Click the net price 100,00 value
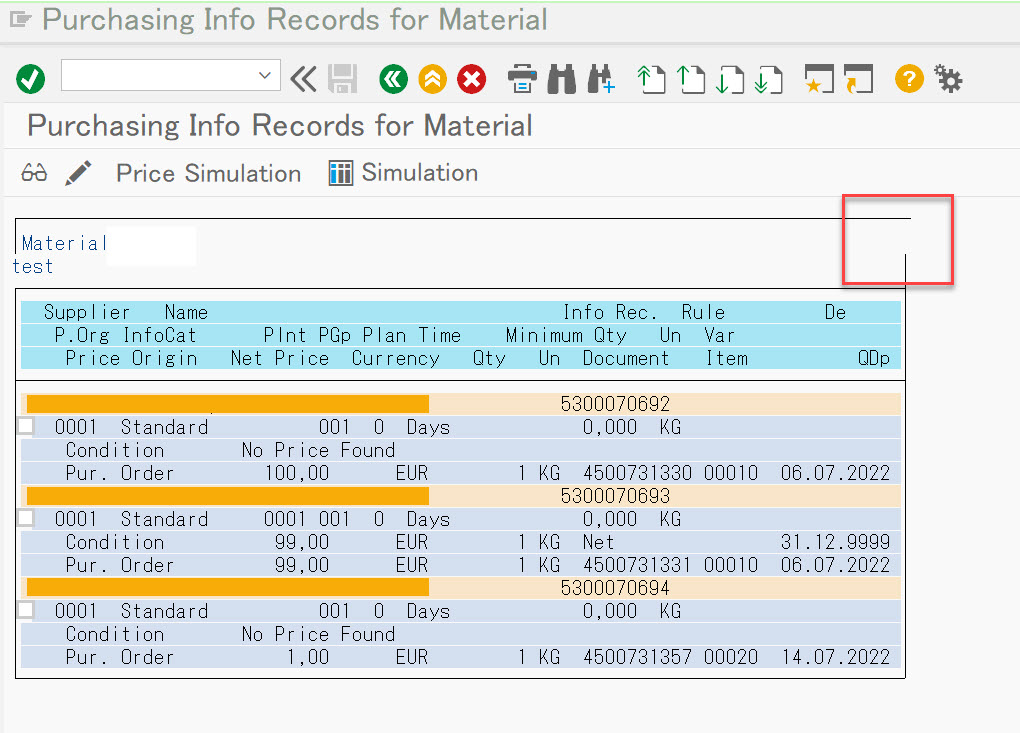 point(297,473)
